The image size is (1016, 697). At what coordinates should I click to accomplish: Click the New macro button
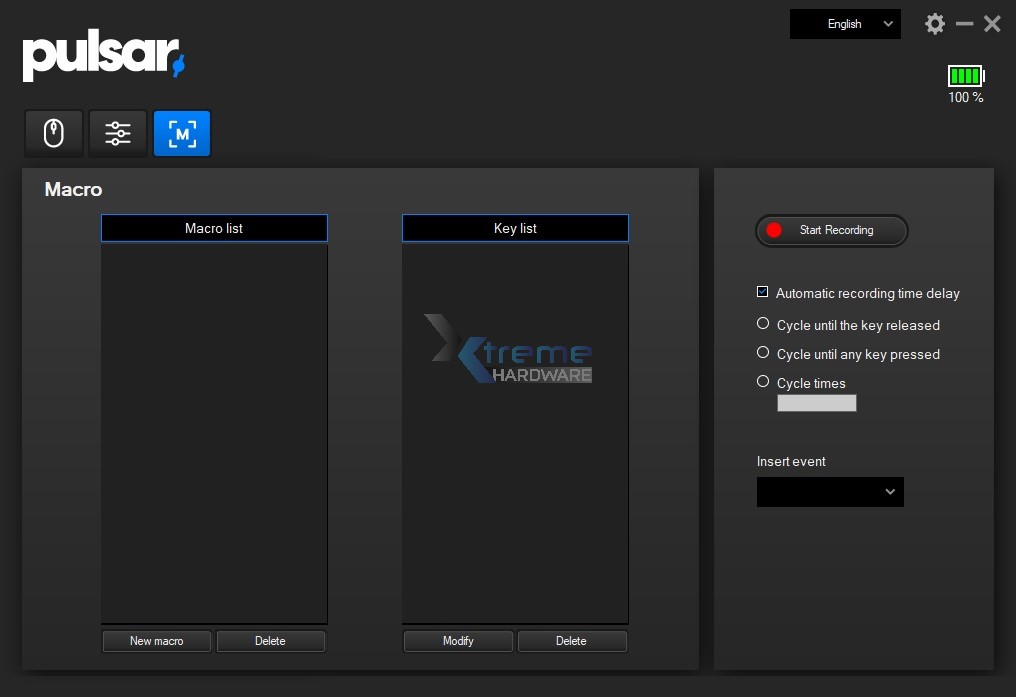pyautogui.click(x=157, y=641)
